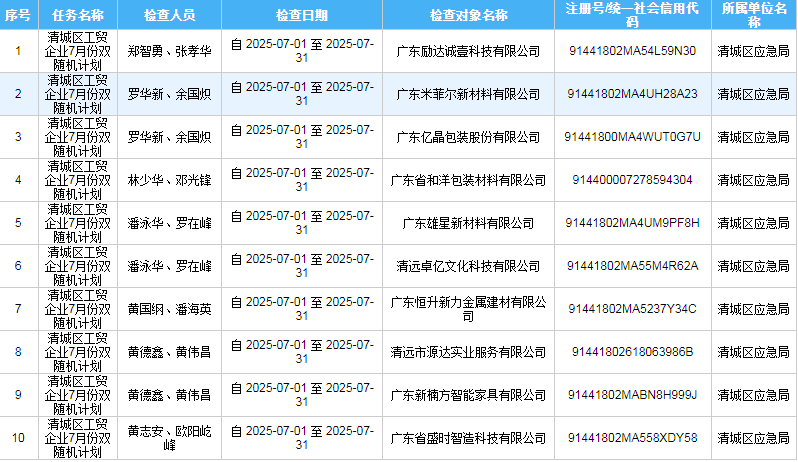The image size is (798, 462).
Task: Select inspectors 郑智勇、张孝华
Action: click(x=169, y=51)
